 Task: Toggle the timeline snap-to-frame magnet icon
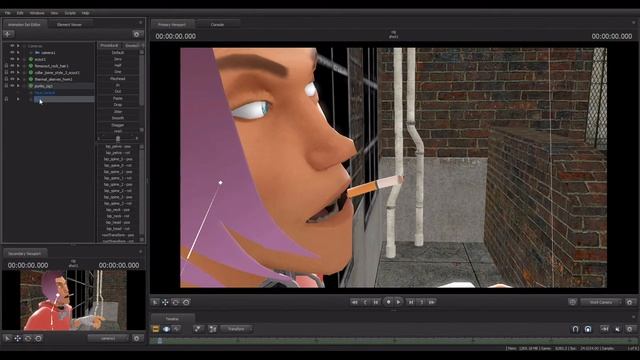(588, 329)
